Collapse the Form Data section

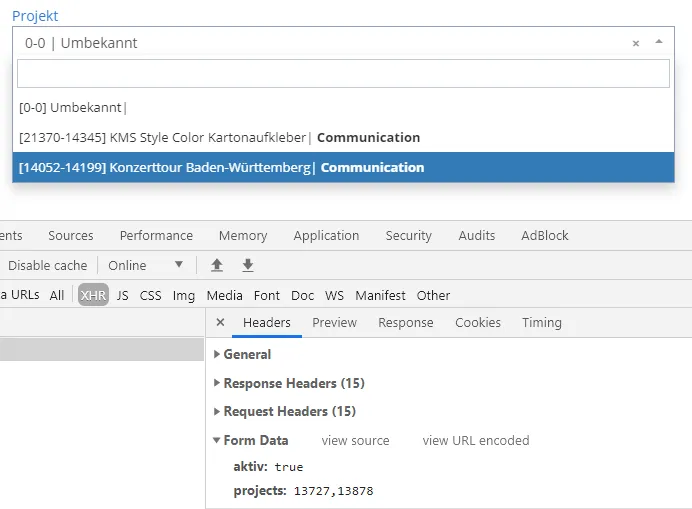[x=255, y=440]
